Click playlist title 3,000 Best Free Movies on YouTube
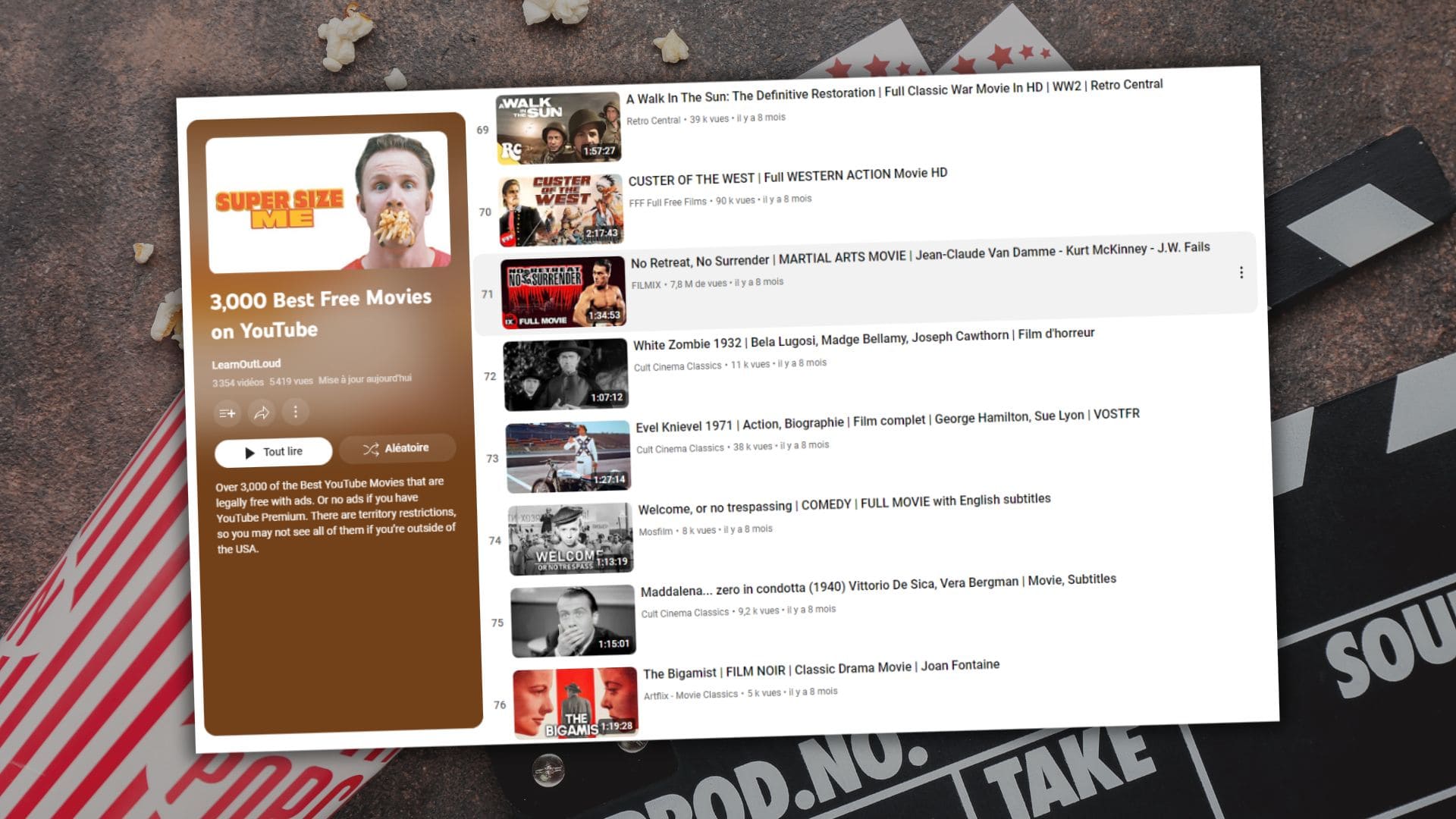 320,315
